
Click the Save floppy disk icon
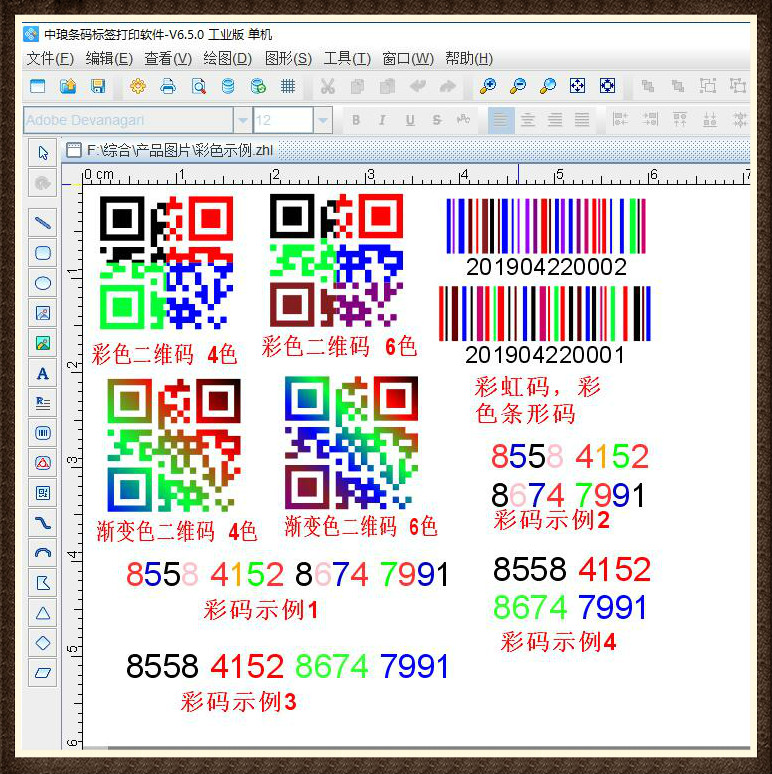tap(98, 86)
